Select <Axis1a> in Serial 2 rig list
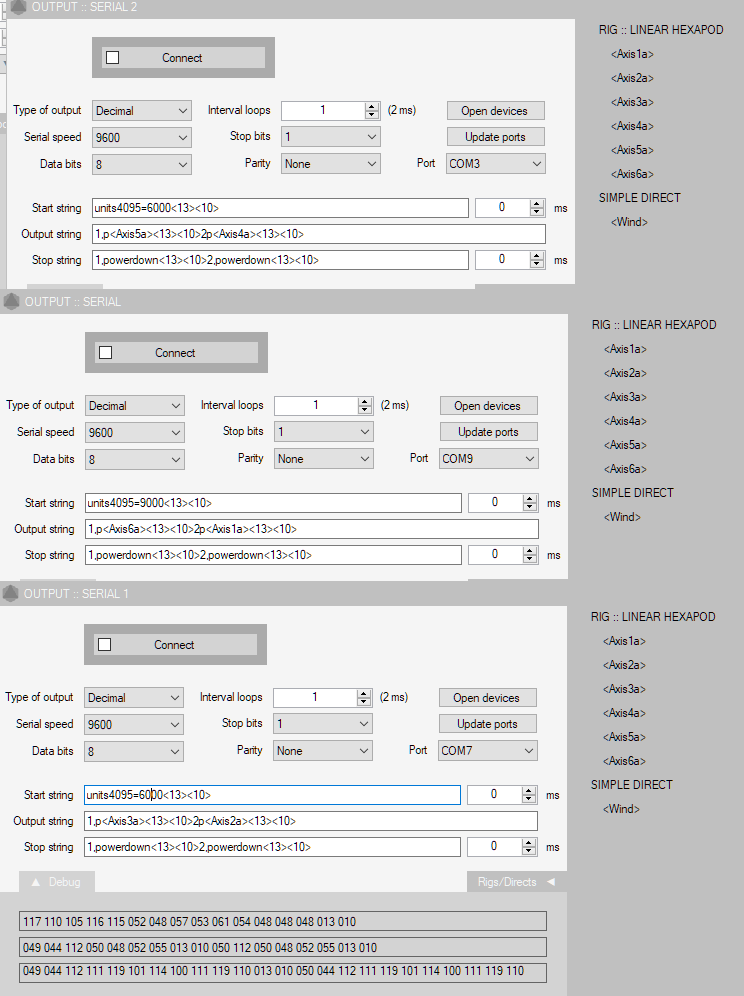This screenshot has height=996, width=744. 632,54
